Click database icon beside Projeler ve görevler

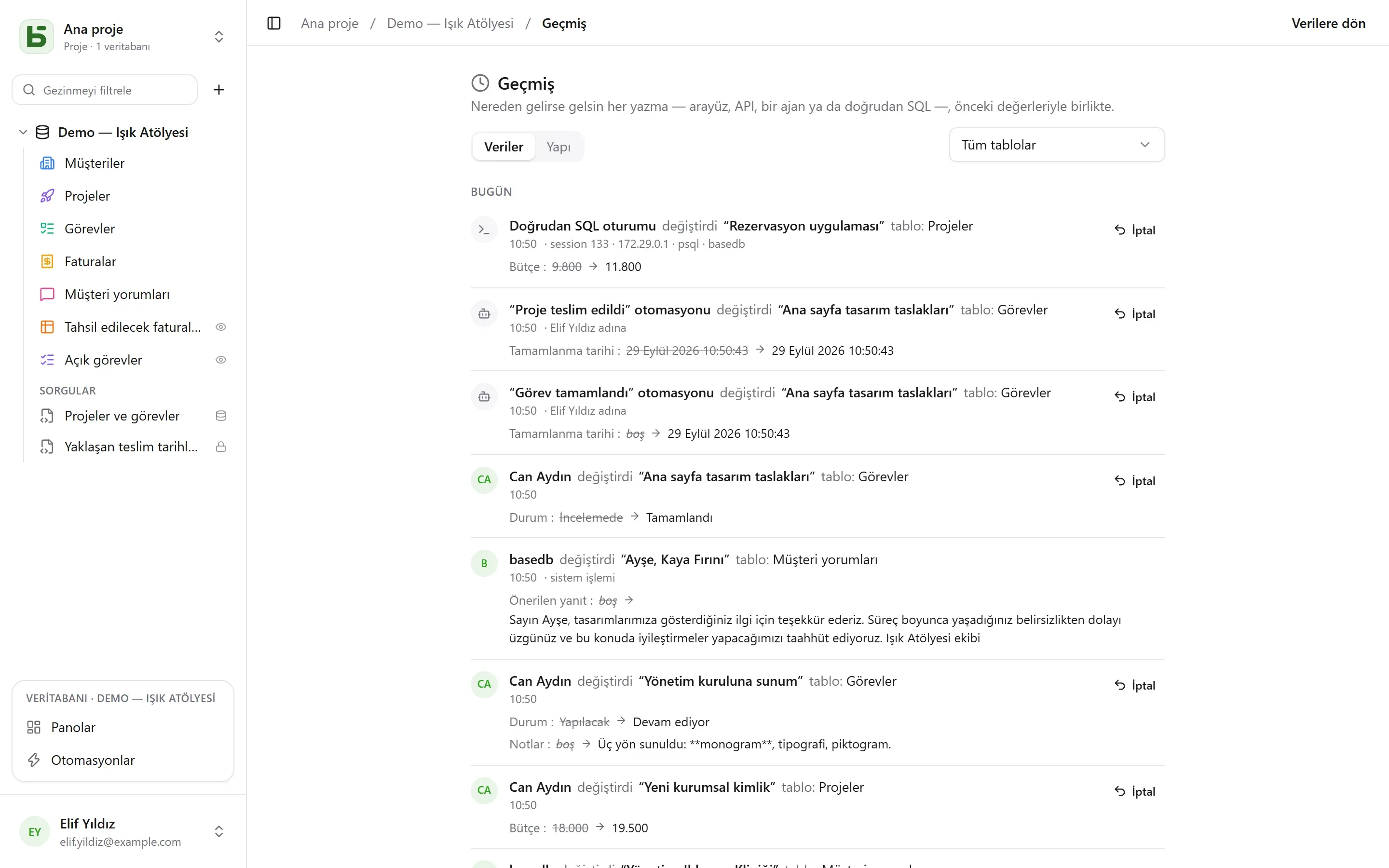click(x=220, y=416)
